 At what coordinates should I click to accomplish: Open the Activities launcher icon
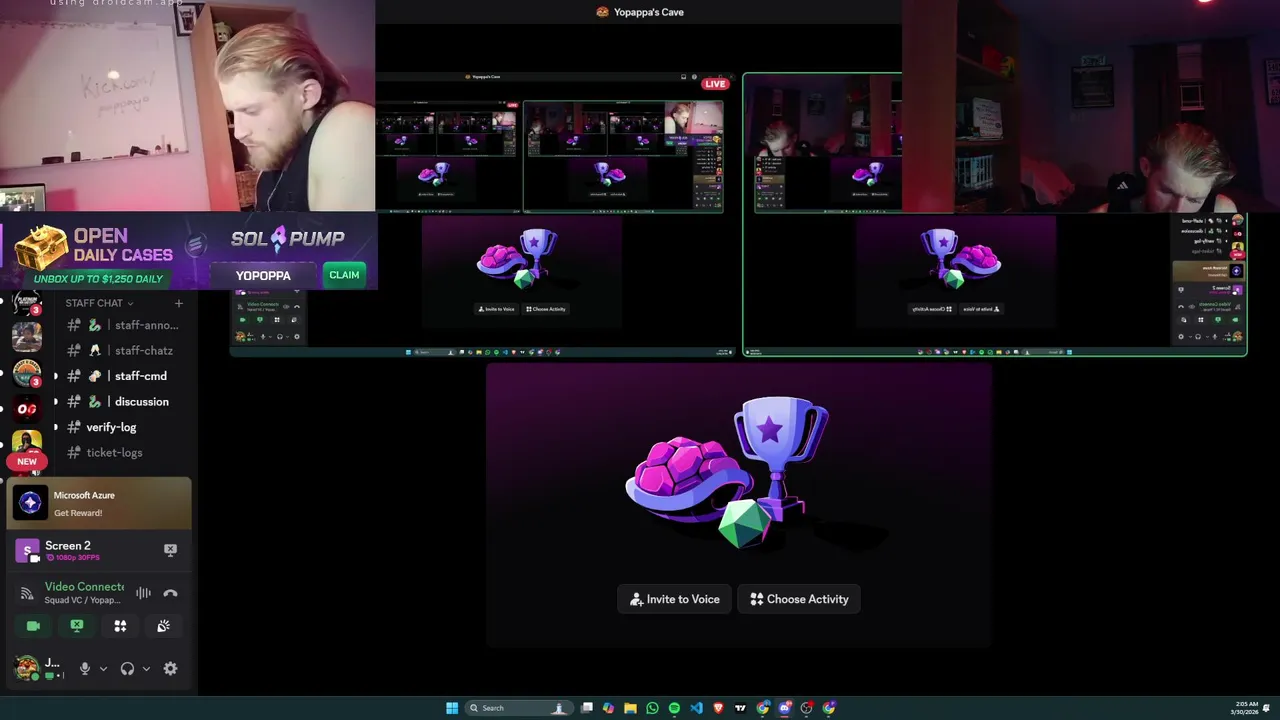(x=120, y=626)
